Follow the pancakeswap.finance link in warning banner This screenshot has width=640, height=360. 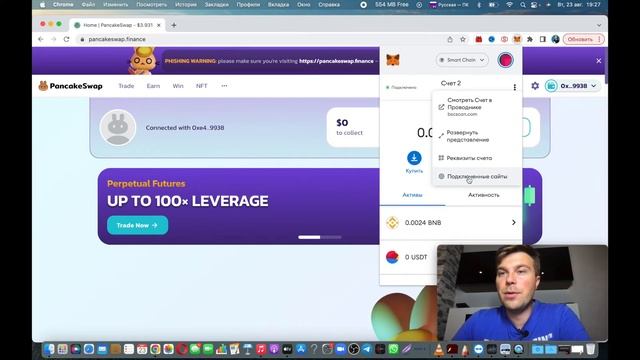pyautogui.click(x=336, y=61)
